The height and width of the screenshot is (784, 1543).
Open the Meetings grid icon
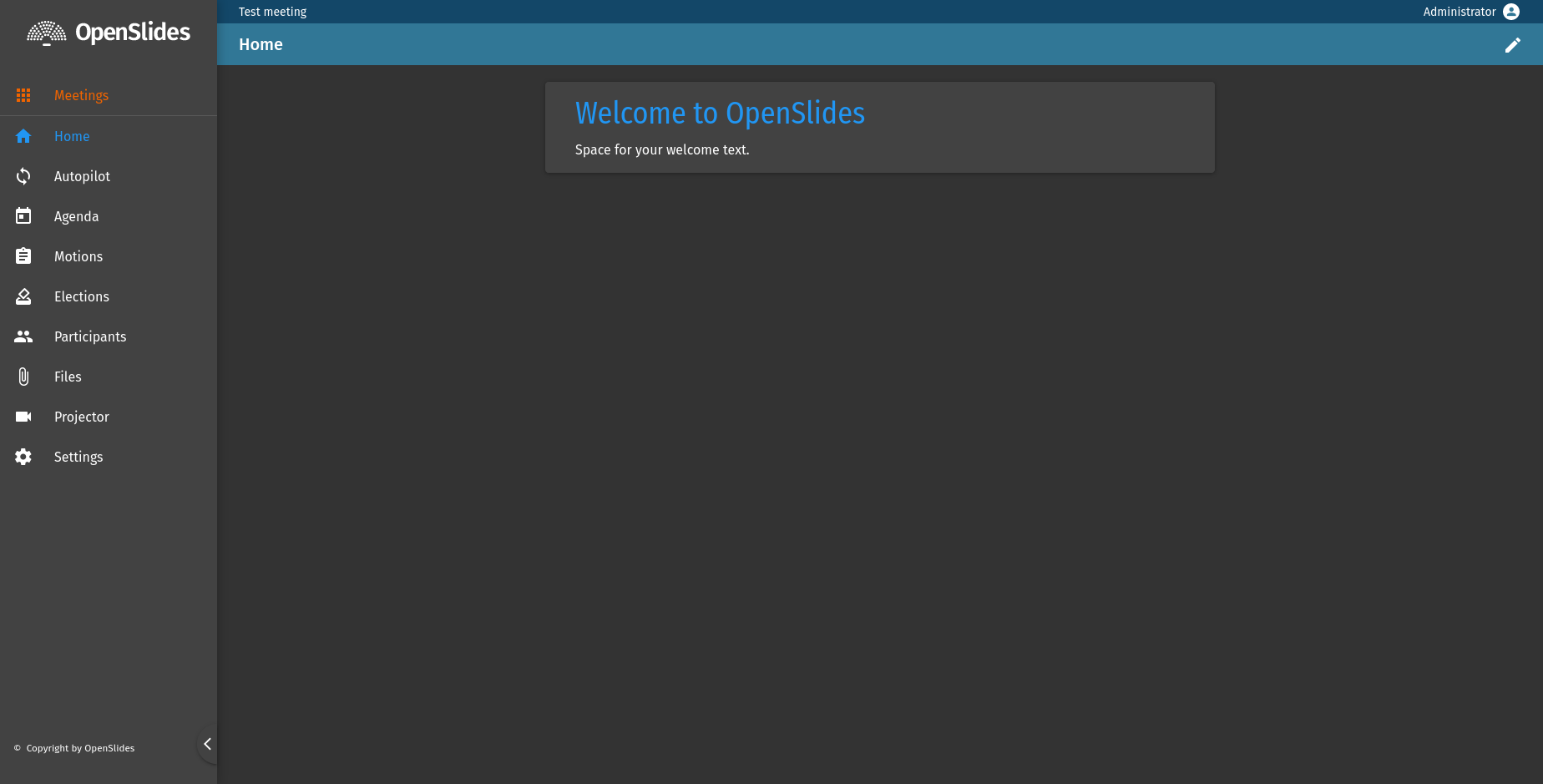(23, 95)
